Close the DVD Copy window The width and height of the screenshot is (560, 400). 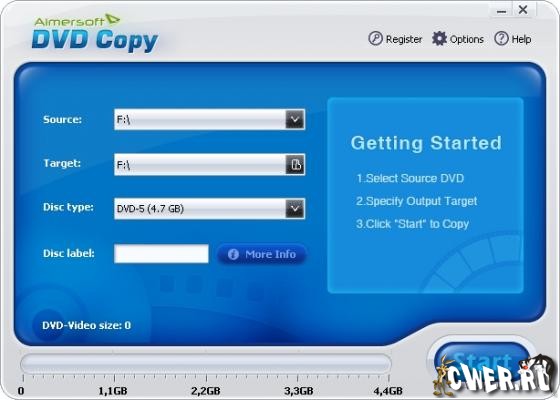(x=523, y=10)
